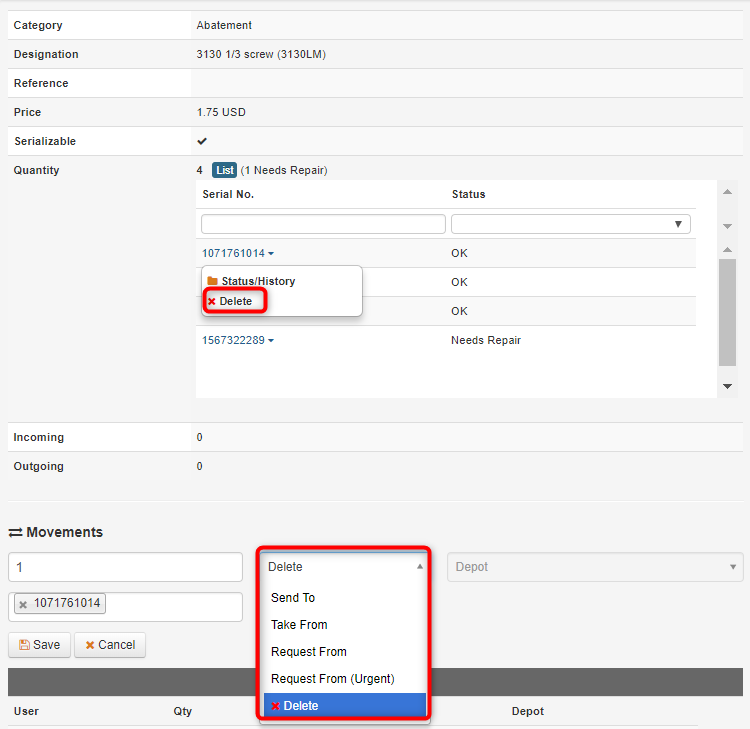Click the Cancel button

pos(110,645)
